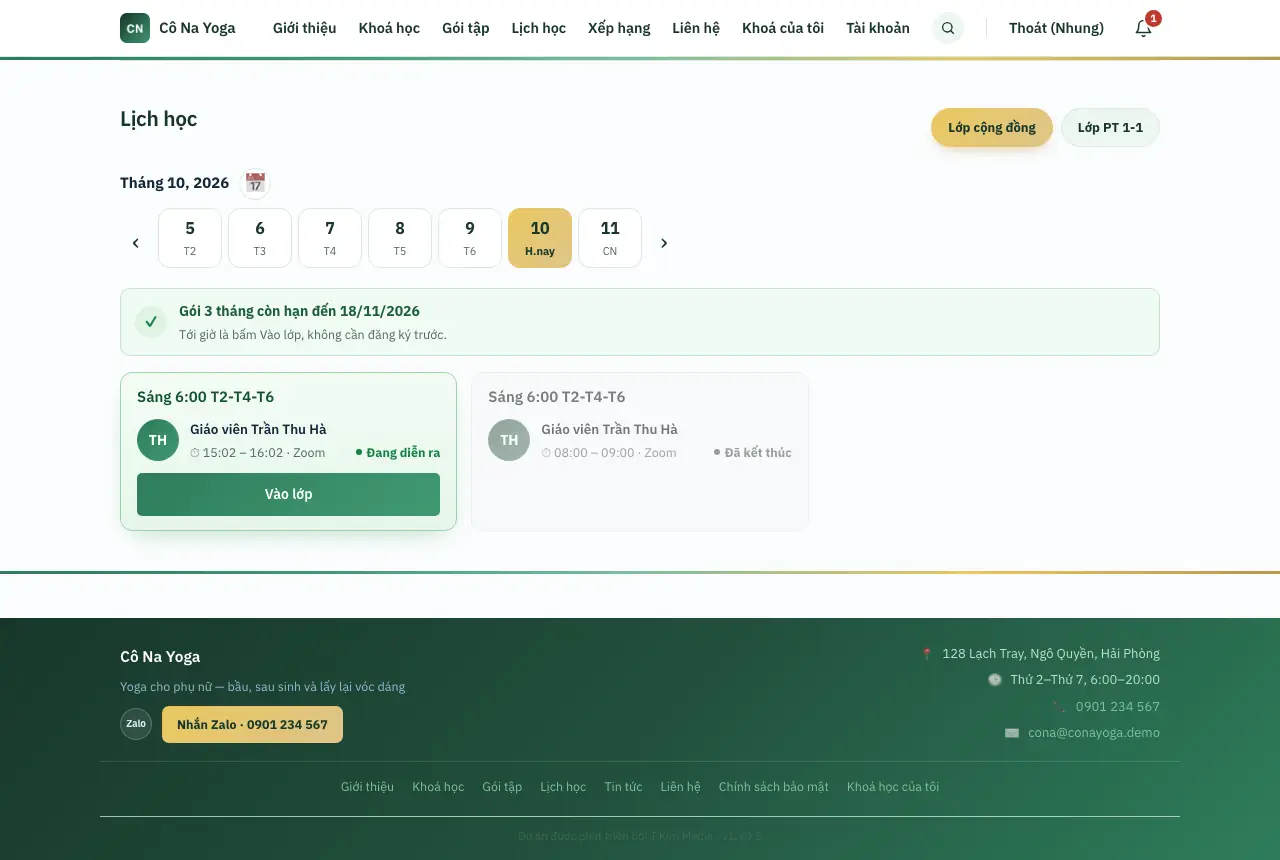Screen dimensions: 1280x860
Task: Click TH avatar on ongoing class card
Action: pyautogui.click(x=158, y=440)
